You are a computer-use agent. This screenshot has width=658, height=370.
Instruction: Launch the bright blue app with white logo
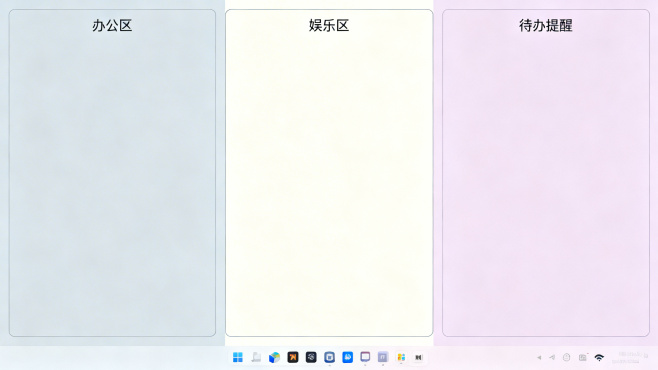(x=347, y=357)
